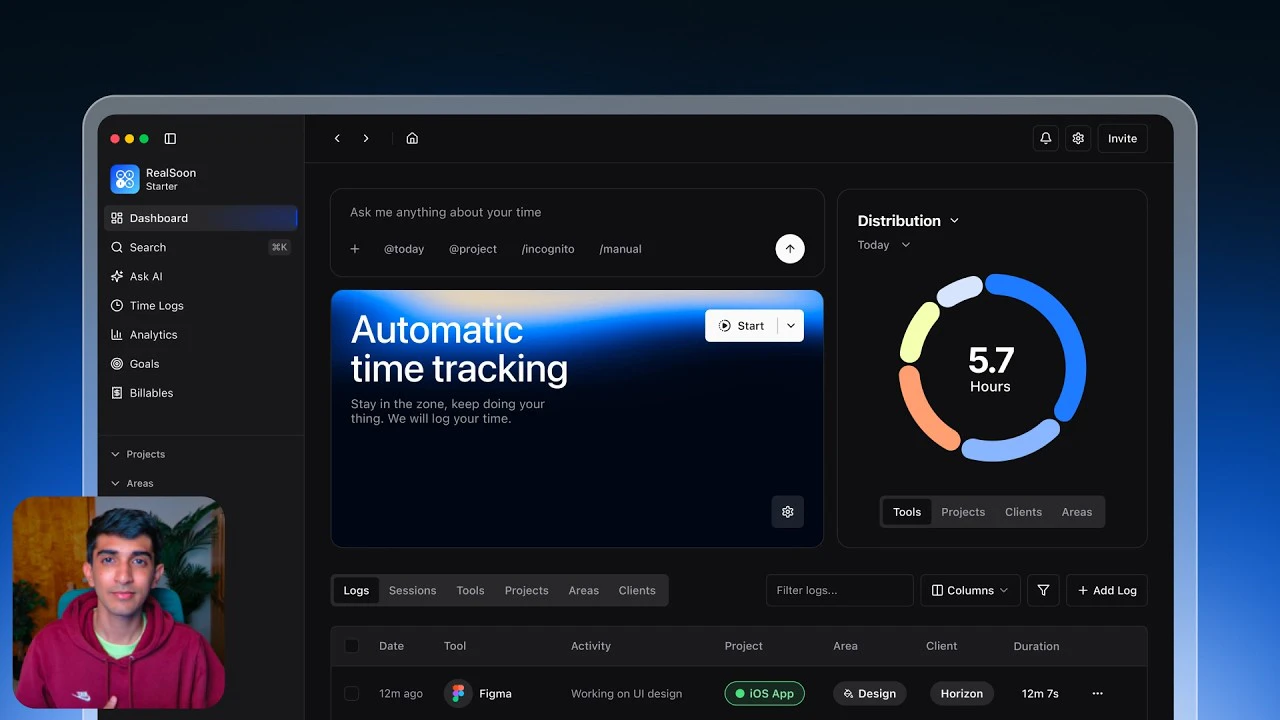
Task: Click the Duration column header
Action: [x=1036, y=646]
